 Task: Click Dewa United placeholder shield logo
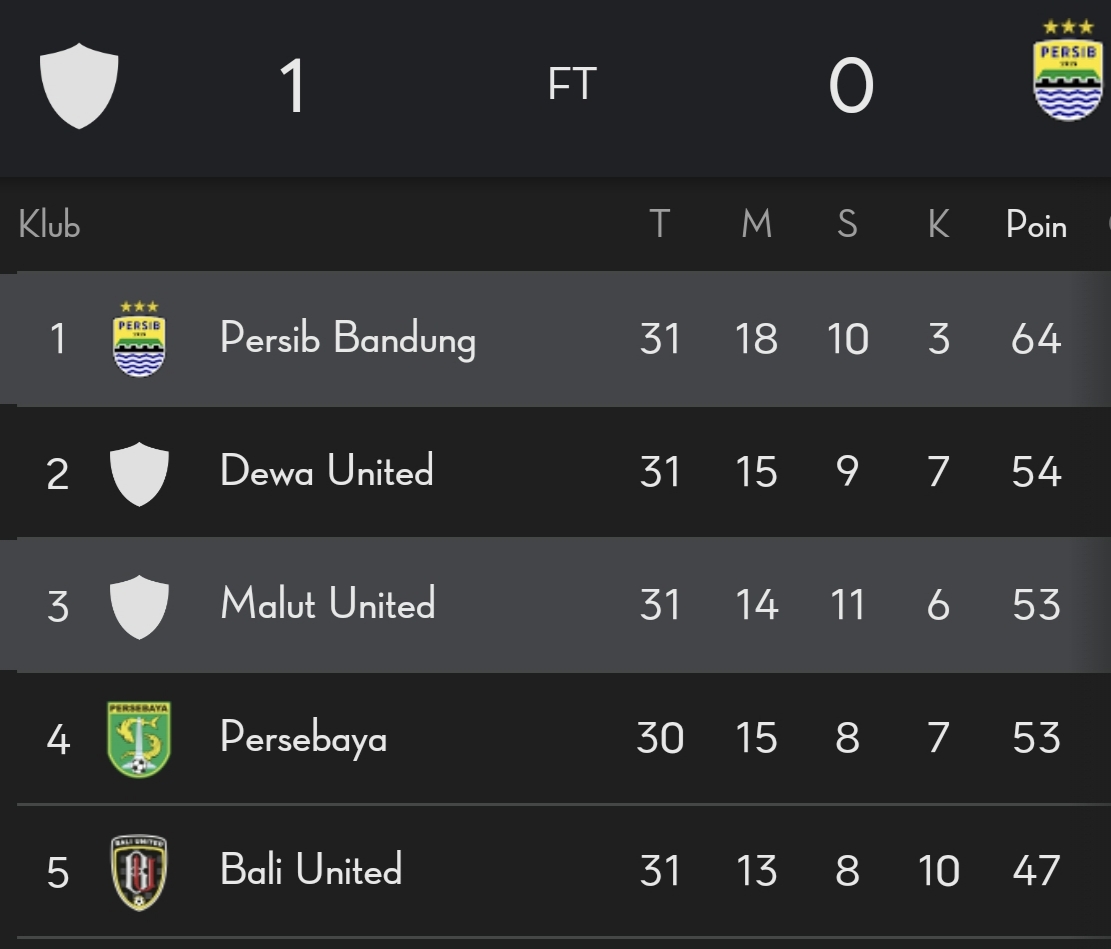click(x=140, y=474)
